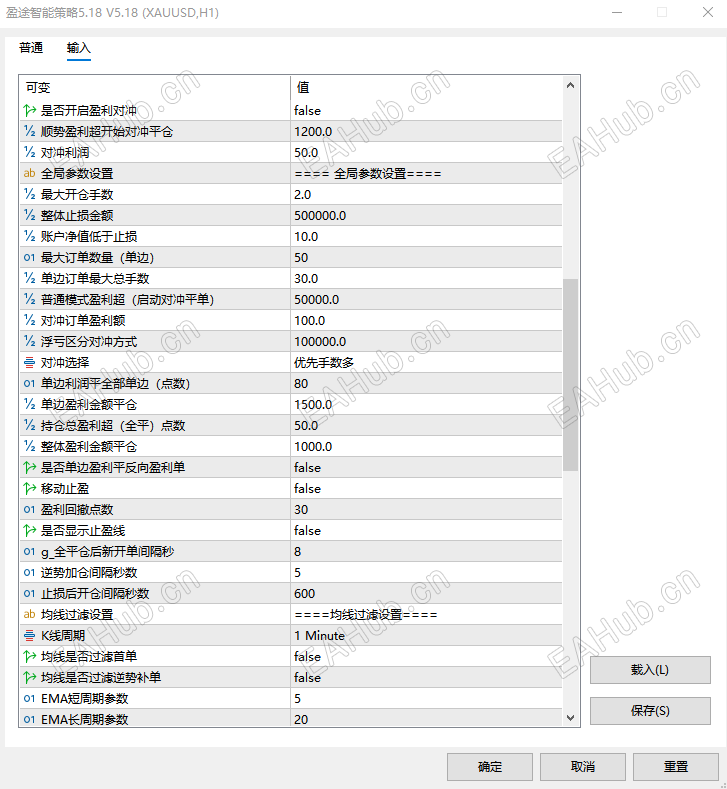Viewport: 727px width, 789px height.
Task: Click the 取消 button
Action: click(x=583, y=766)
